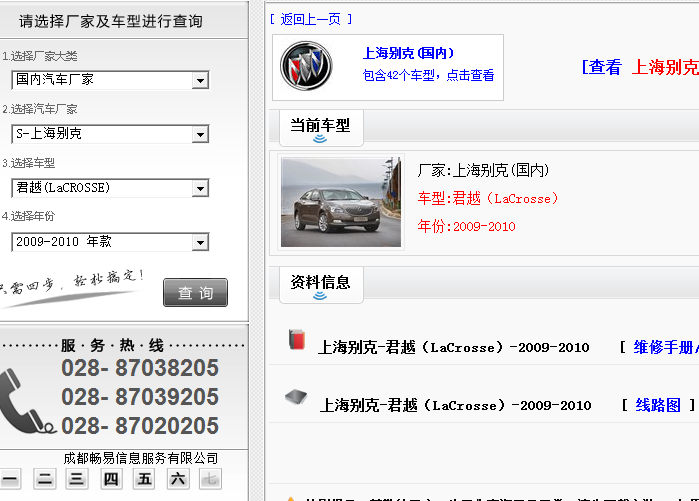Click 成都畅易信息服务有限公司 company name
699x501 pixels.
(x=141, y=458)
